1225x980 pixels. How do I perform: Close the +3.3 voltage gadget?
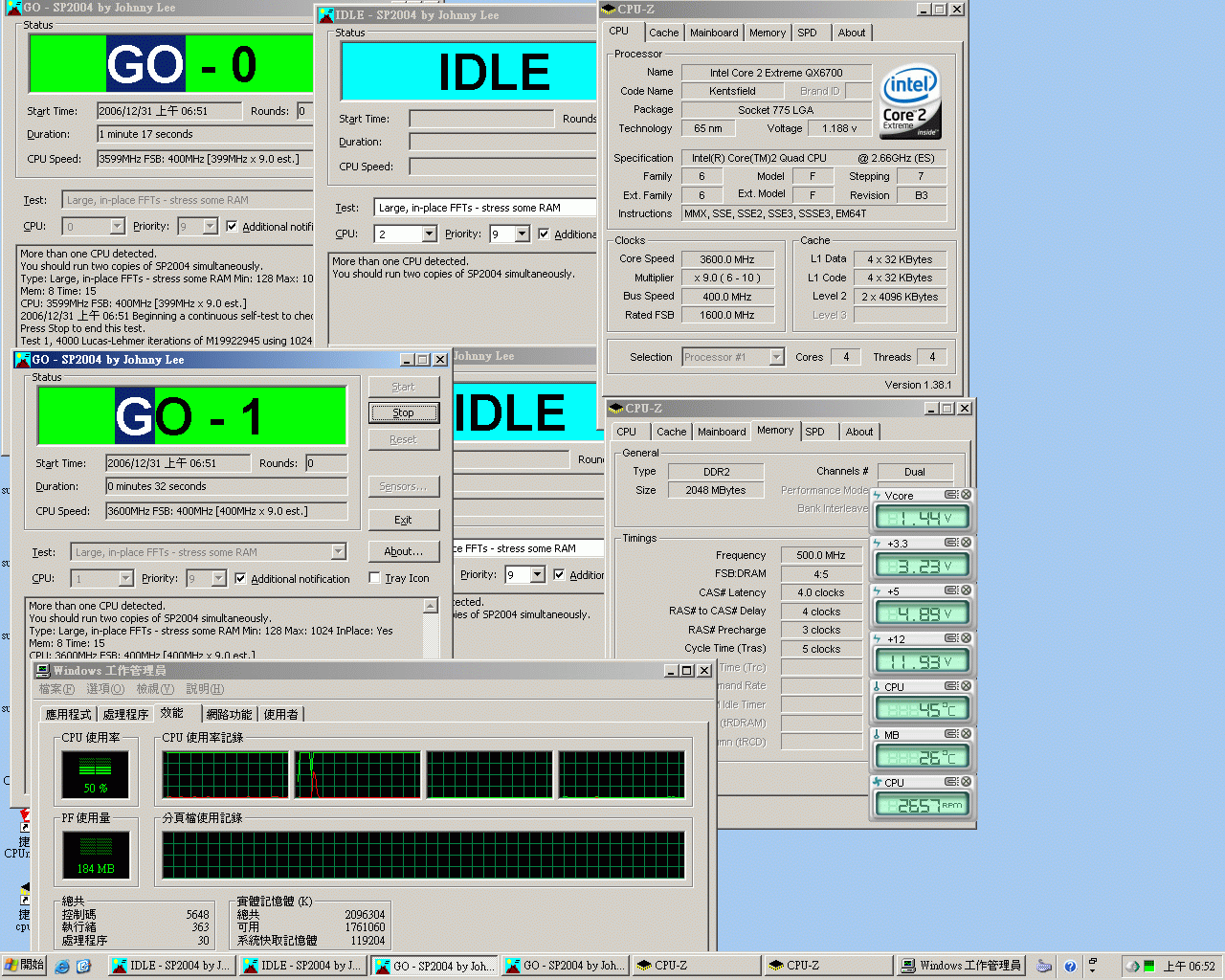[966, 543]
